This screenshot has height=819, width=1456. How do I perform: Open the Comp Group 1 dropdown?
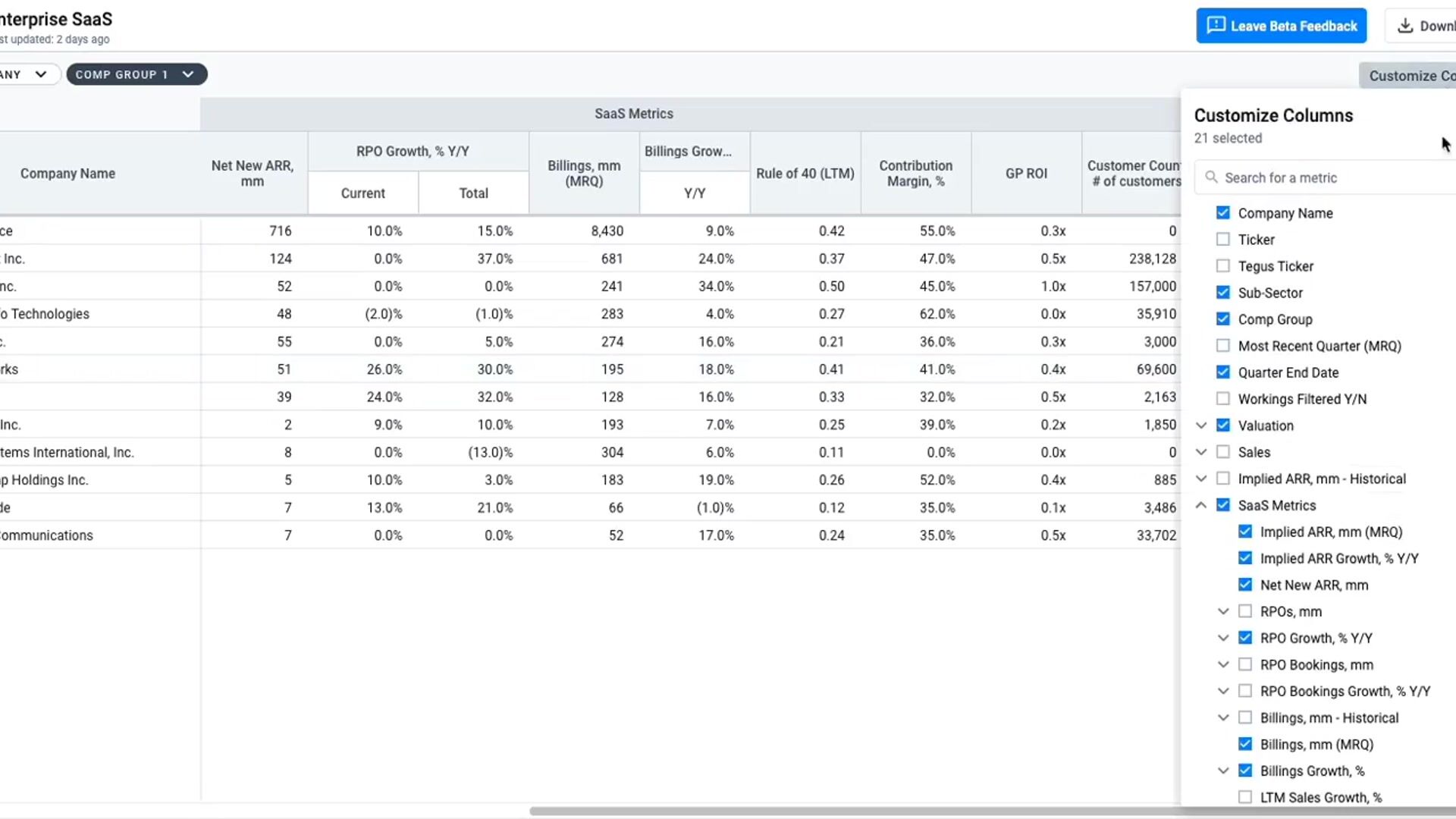click(x=136, y=74)
